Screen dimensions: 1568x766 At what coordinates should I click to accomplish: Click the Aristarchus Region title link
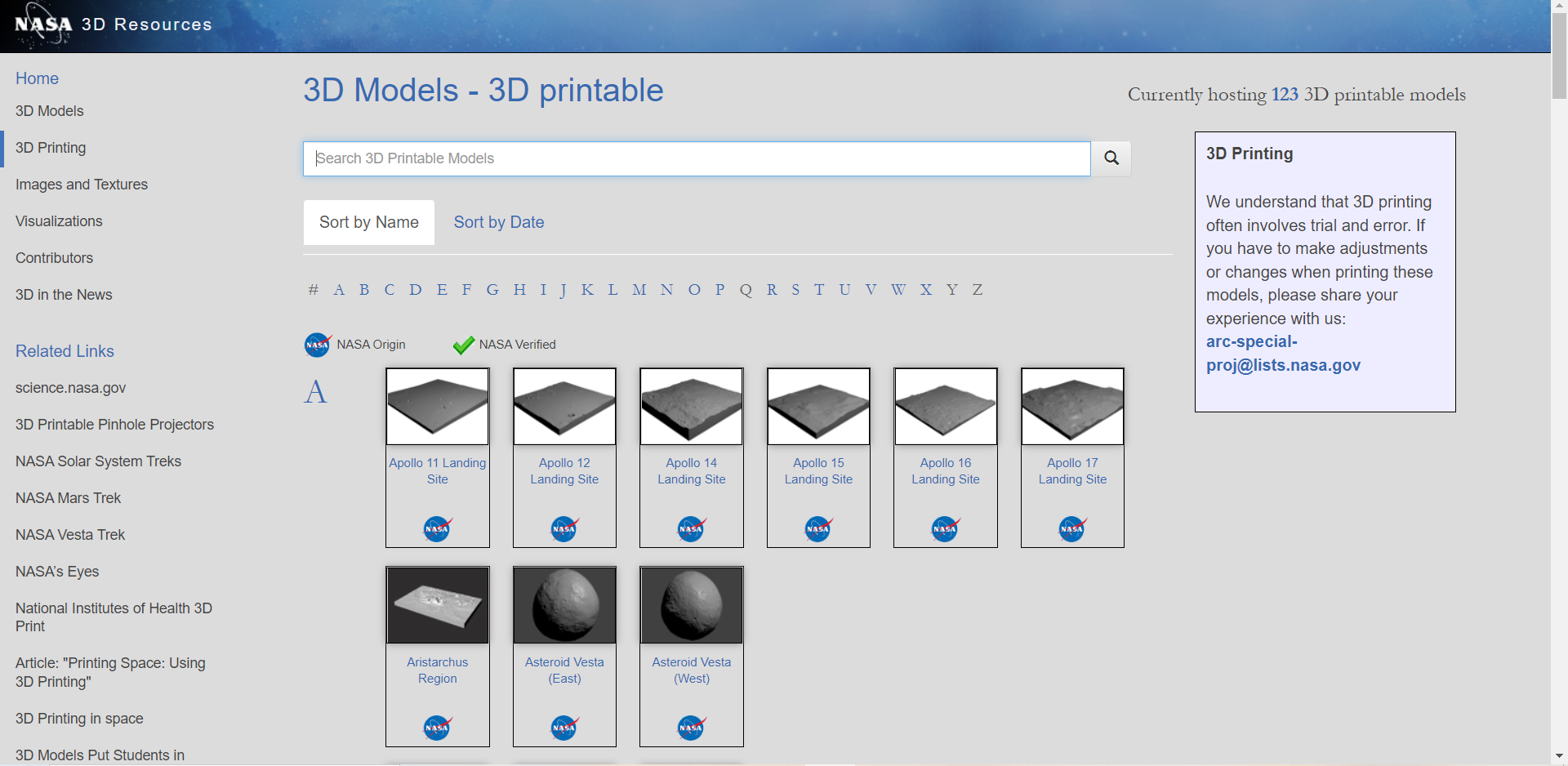click(x=438, y=670)
